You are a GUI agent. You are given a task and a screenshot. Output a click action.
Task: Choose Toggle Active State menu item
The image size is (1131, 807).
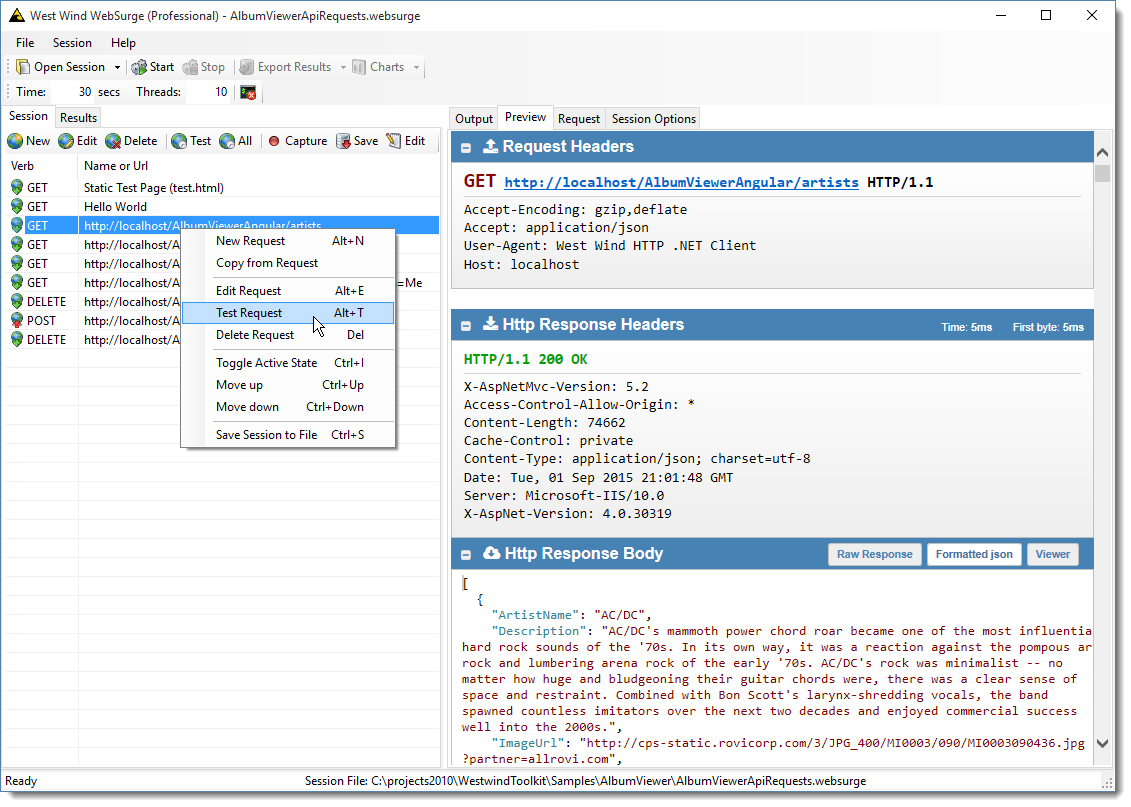(x=288, y=363)
